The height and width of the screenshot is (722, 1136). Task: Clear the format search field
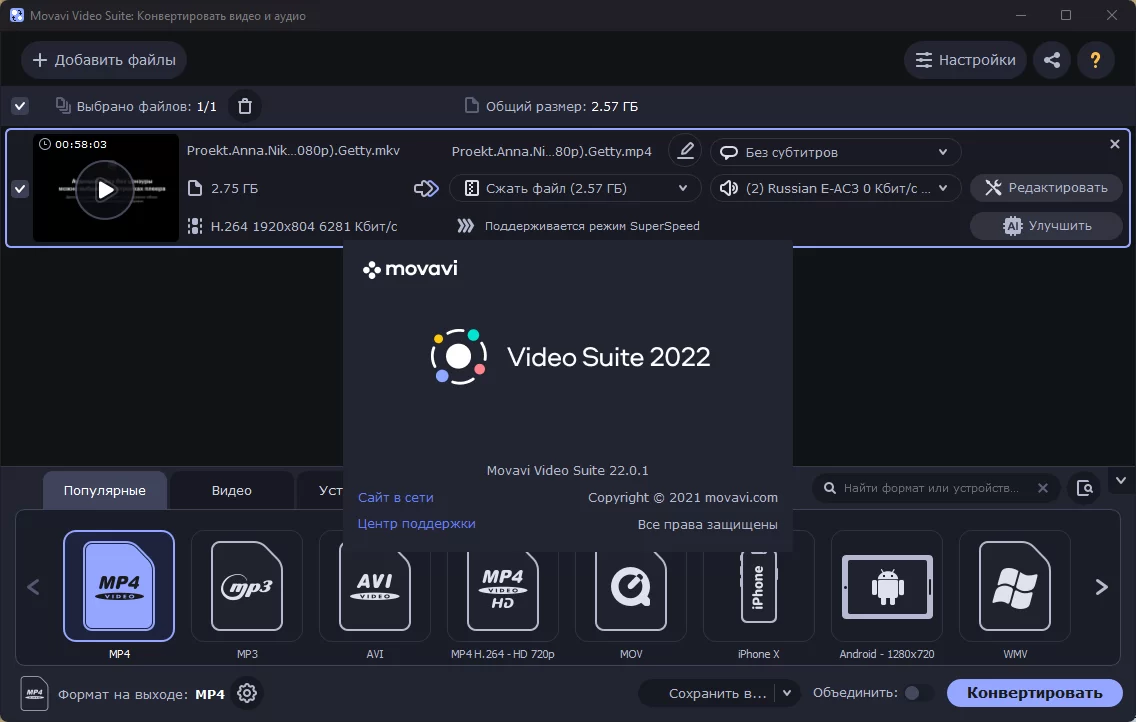coord(1043,488)
